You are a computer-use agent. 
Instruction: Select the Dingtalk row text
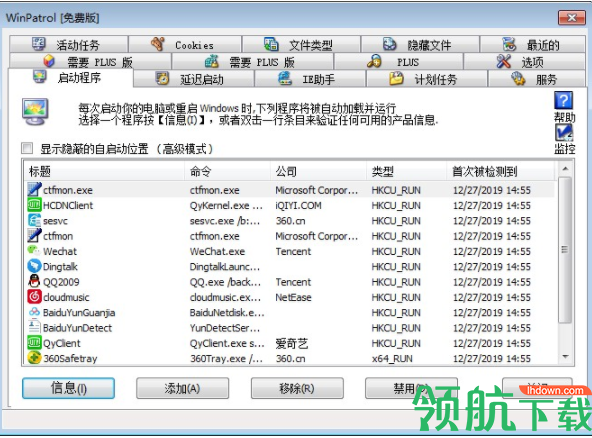click(x=60, y=267)
